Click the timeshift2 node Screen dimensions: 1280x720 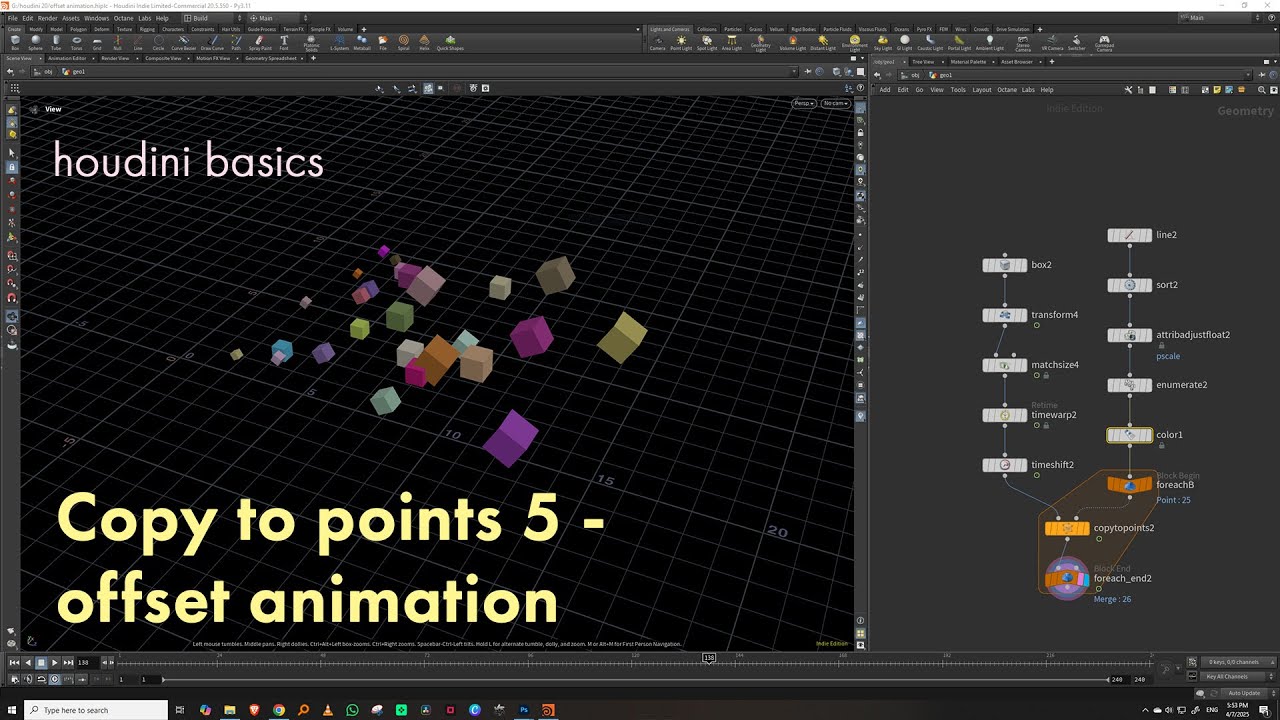[1005, 465]
